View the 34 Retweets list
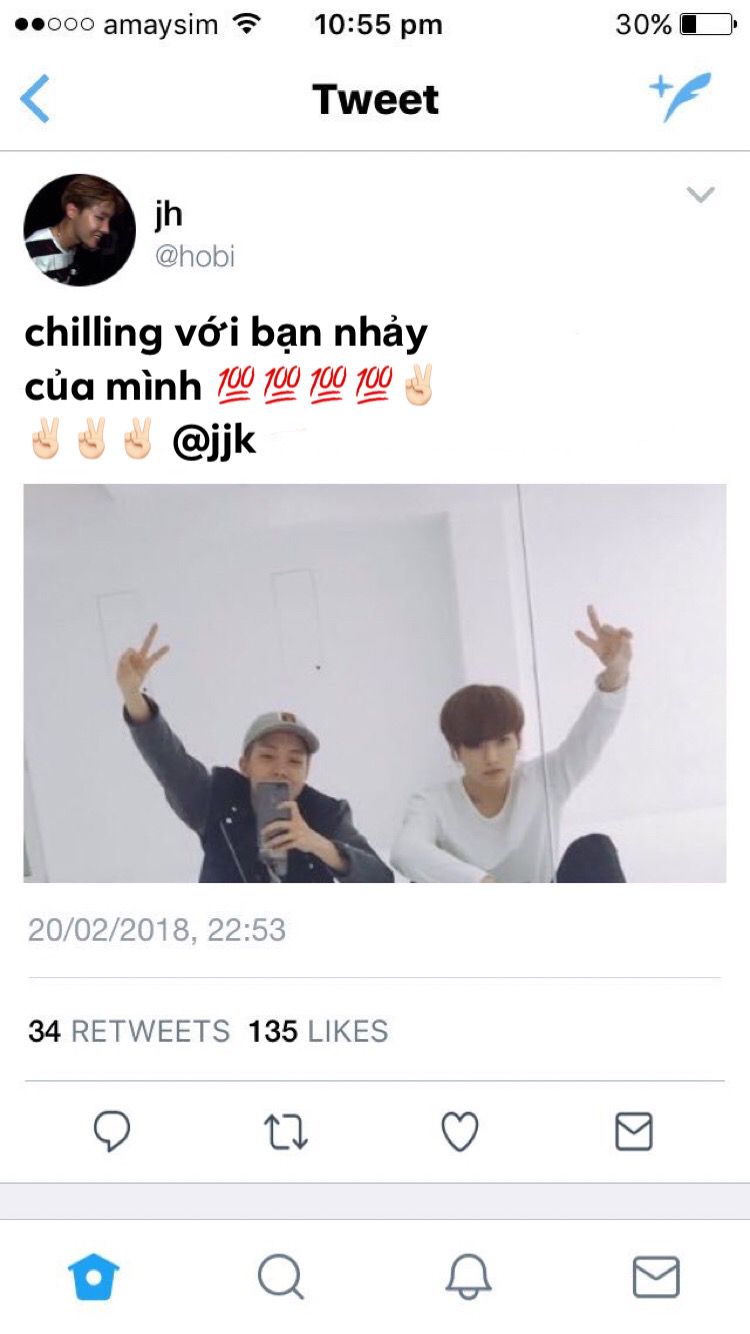Image resolution: width=750 pixels, height=1334 pixels. point(129,1031)
